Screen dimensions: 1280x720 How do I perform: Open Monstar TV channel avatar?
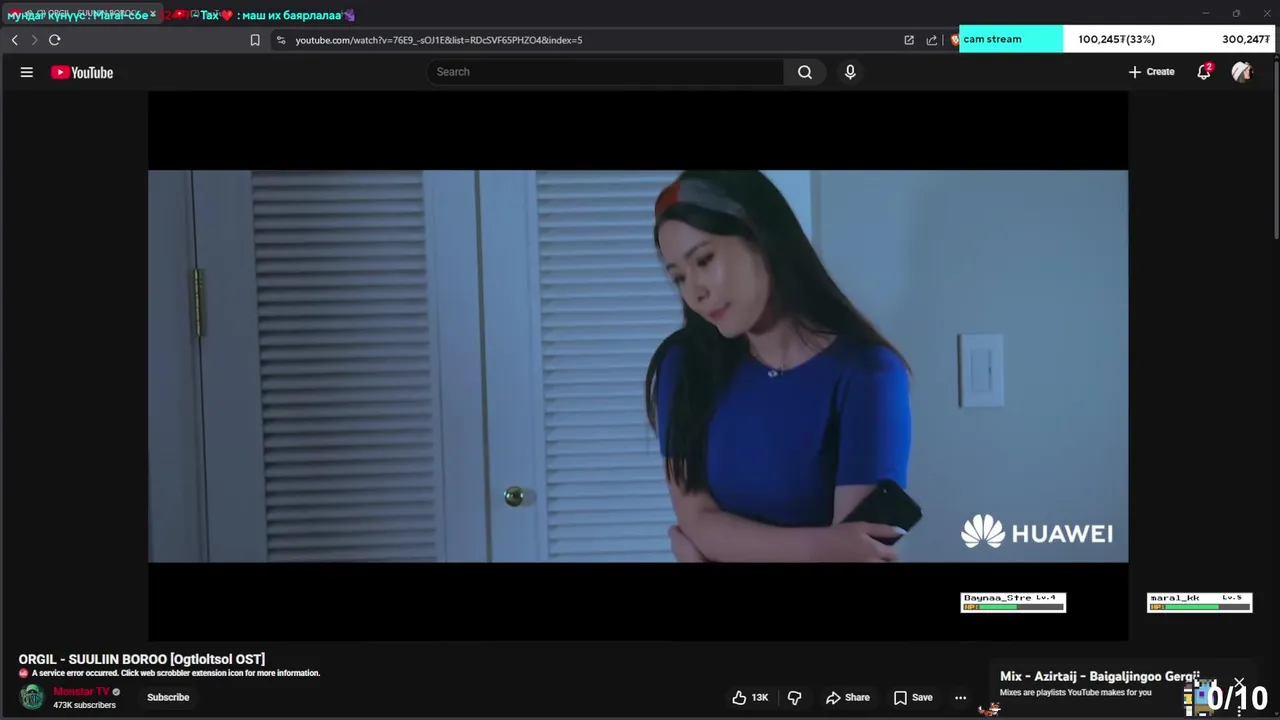pos(32,697)
